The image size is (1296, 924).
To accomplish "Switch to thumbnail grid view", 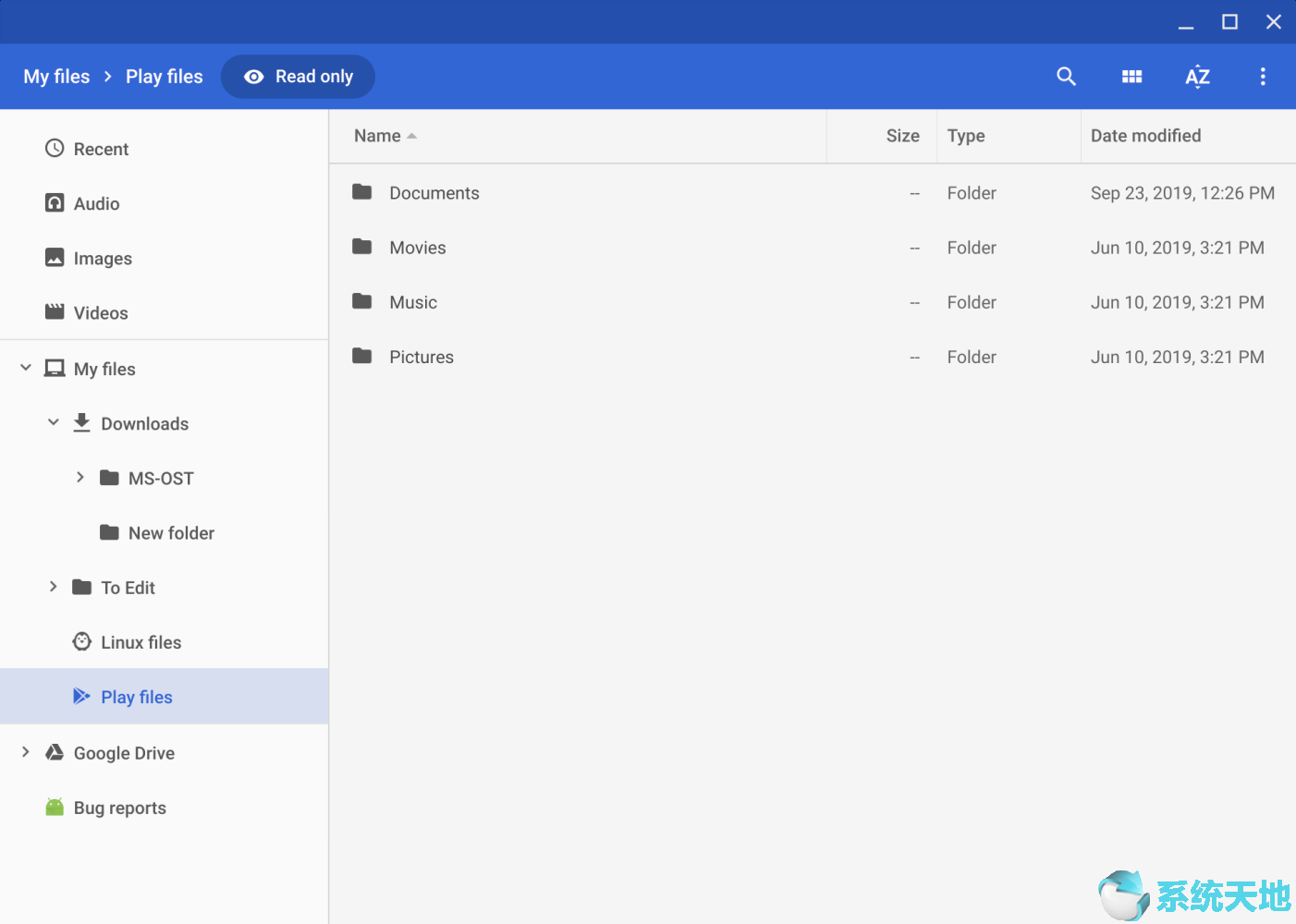I will pyautogui.click(x=1131, y=77).
